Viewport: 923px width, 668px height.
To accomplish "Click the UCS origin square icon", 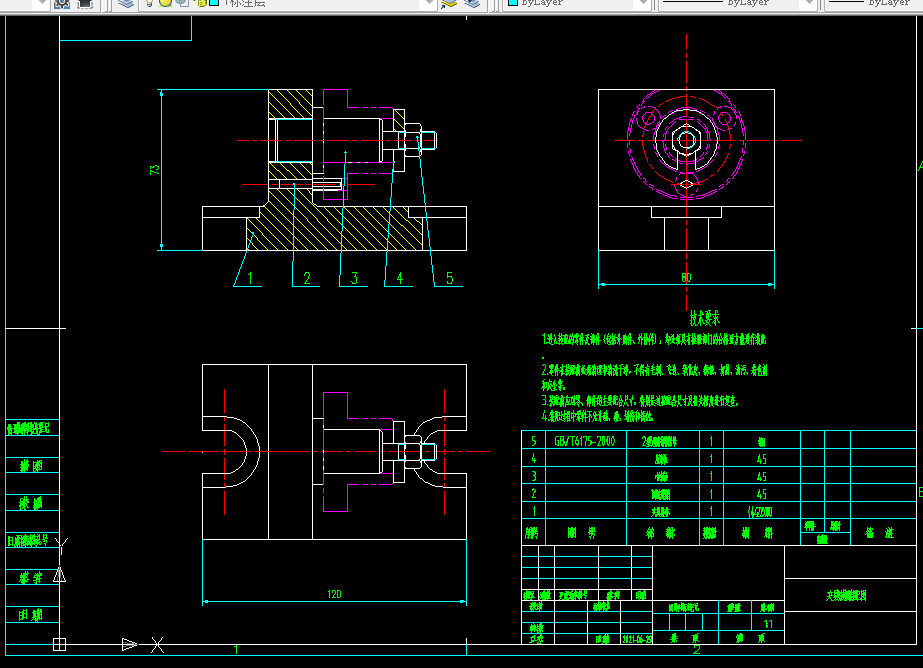I will pos(59,644).
